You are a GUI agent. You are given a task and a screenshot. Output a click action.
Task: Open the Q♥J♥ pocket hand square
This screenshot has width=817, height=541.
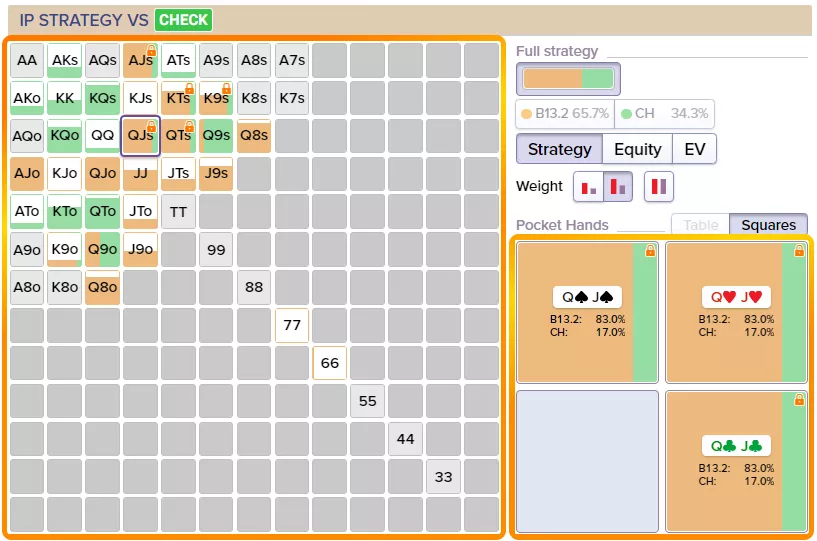736,312
